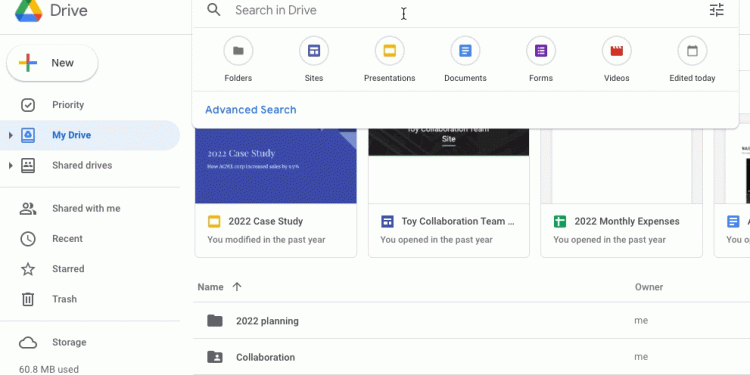The image size is (750, 375).
Task: Reverse sort order with Name arrow
Action: (x=237, y=287)
